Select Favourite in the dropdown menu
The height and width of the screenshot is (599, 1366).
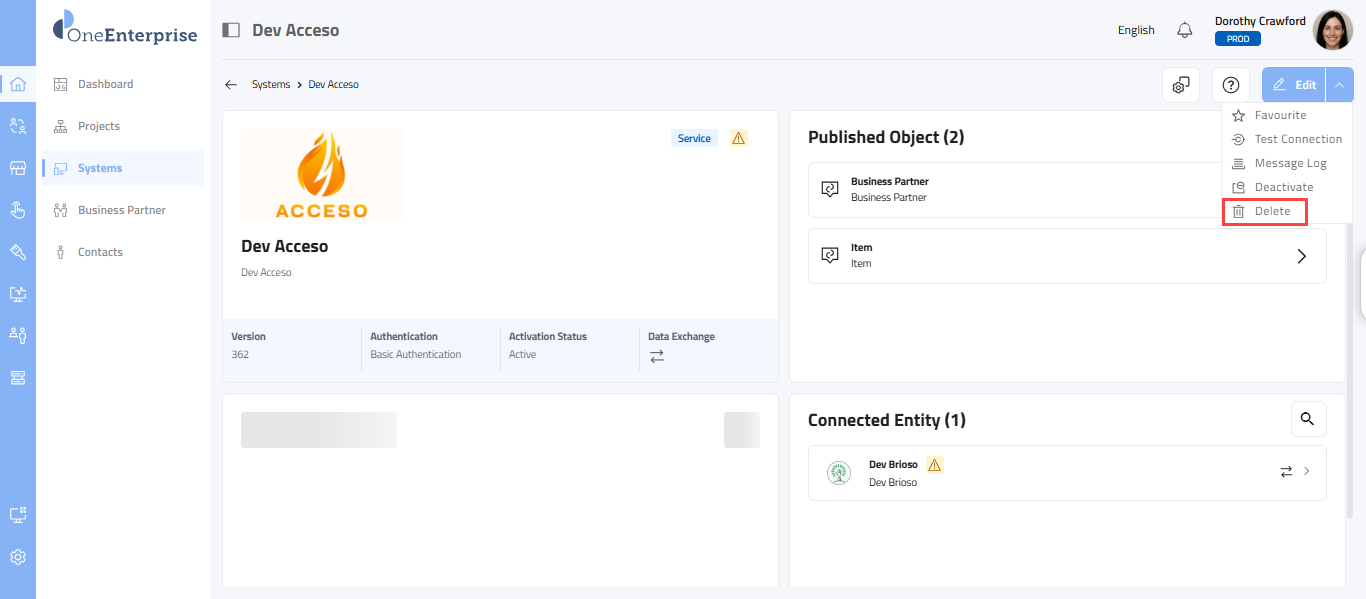[x=1279, y=115]
